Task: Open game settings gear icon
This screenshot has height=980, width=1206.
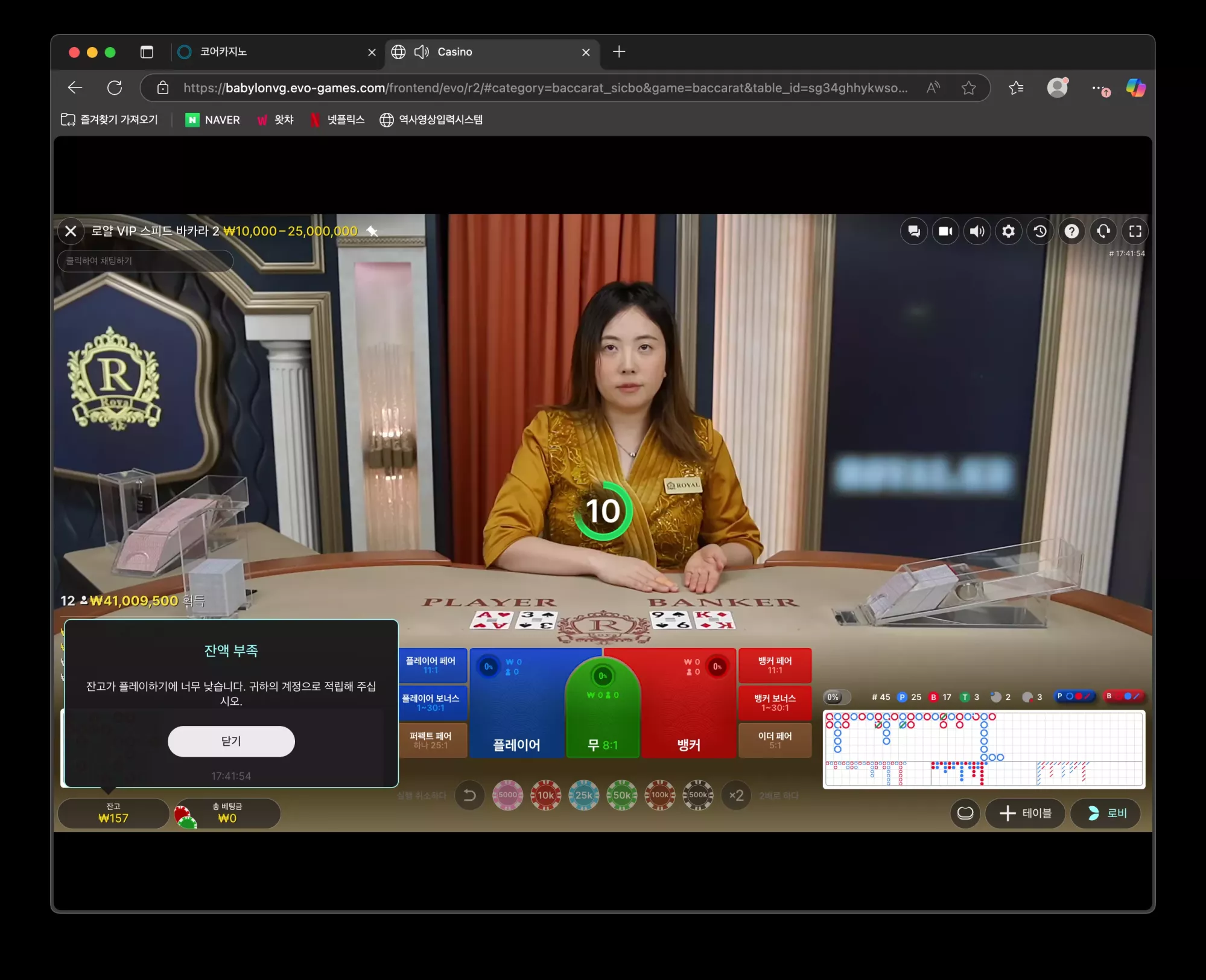Action: pyautogui.click(x=1009, y=231)
